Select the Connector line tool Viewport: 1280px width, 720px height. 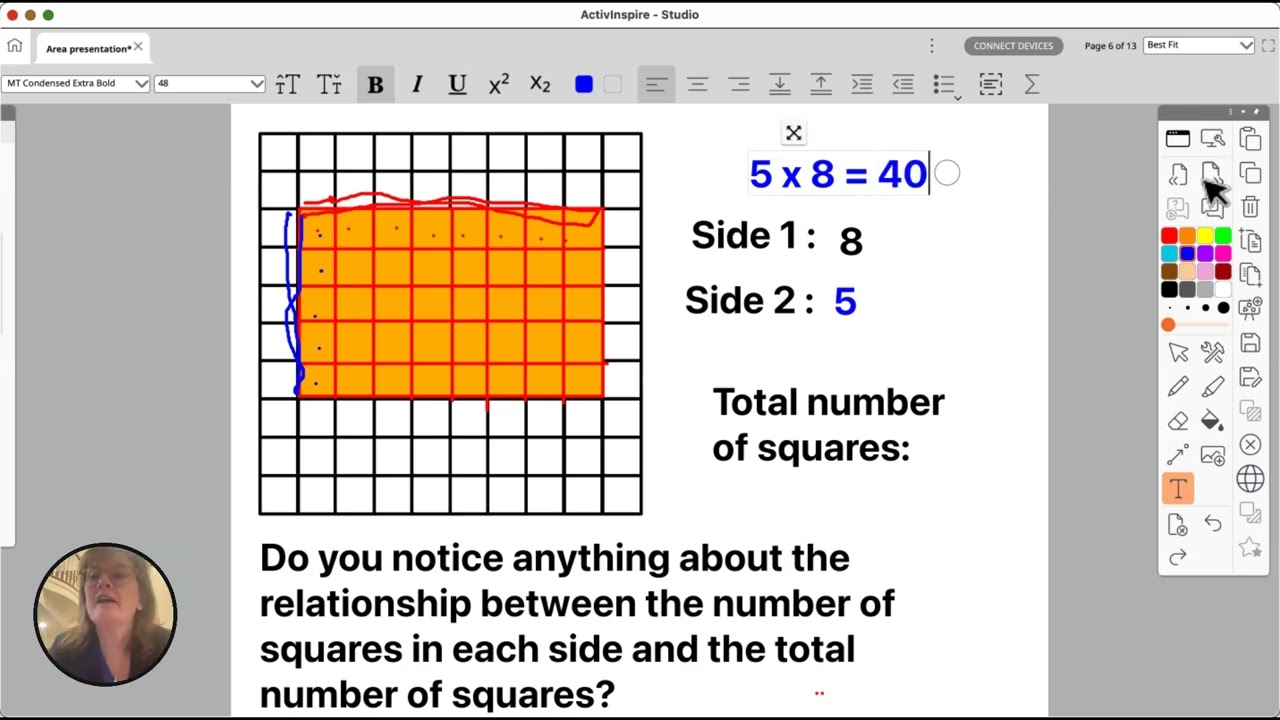pyautogui.click(x=1177, y=456)
